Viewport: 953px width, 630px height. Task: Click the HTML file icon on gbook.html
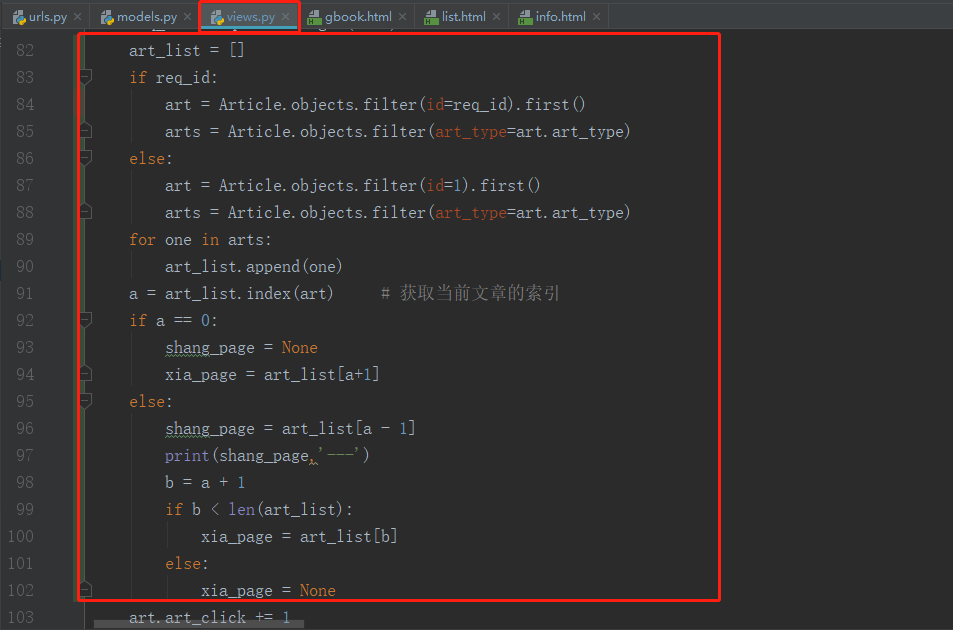pyautogui.click(x=314, y=18)
